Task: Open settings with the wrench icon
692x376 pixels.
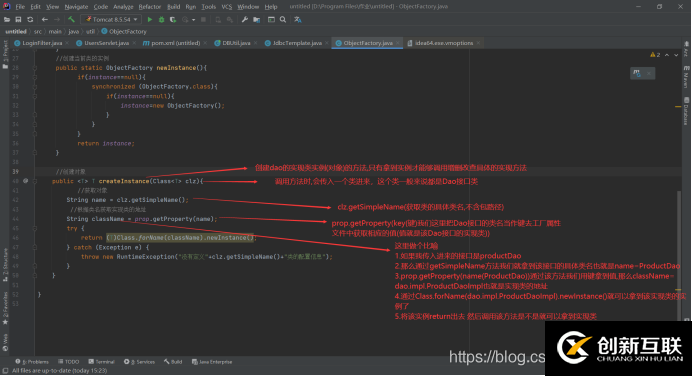Action: pyautogui.click(x=244, y=19)
